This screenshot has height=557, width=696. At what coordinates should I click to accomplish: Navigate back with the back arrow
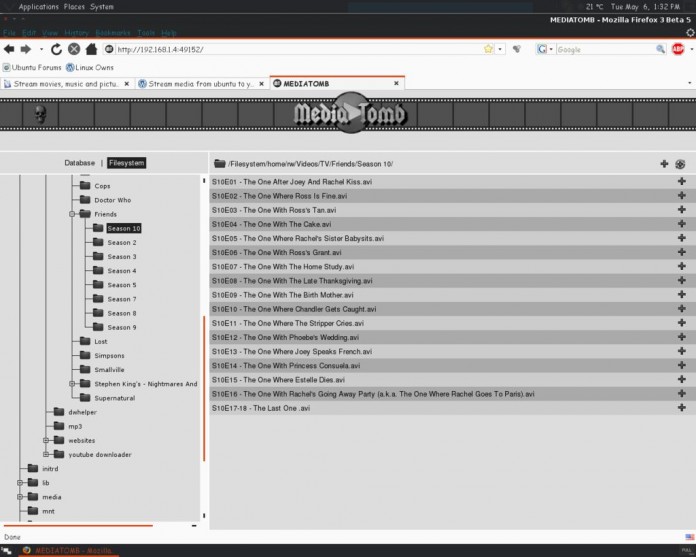(x=9, y=49)
